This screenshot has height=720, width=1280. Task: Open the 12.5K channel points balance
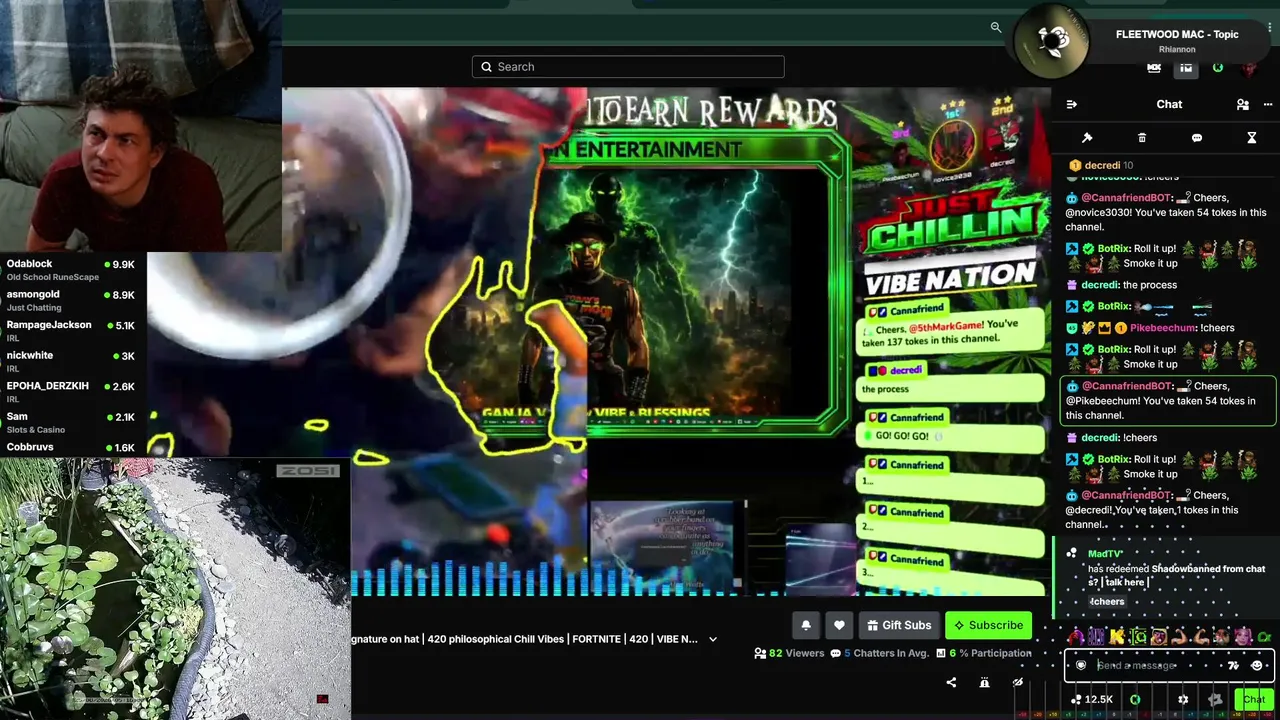(x=1092, y=700)
